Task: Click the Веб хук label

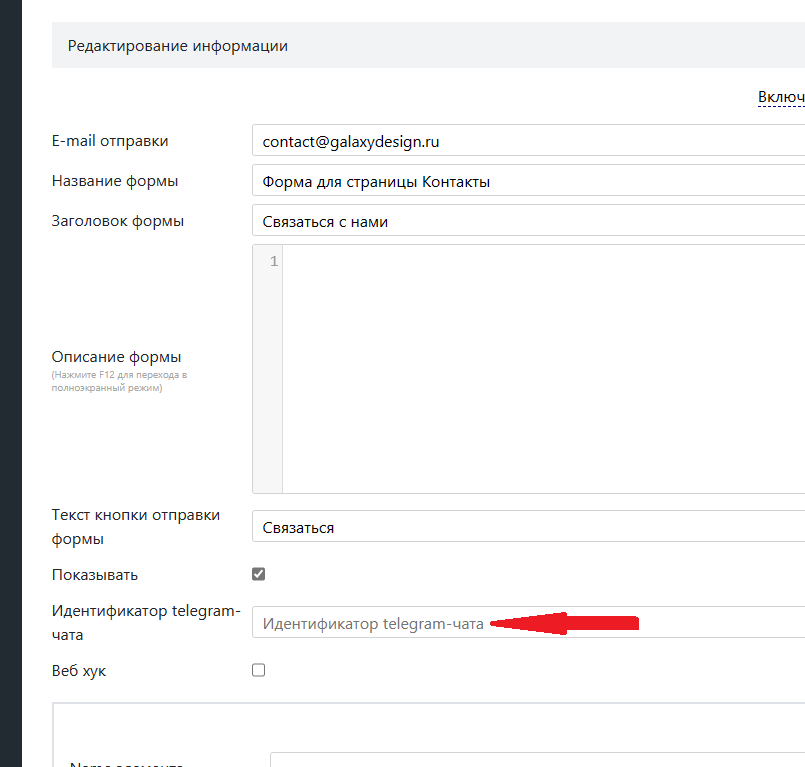Action: pos(79,671)
